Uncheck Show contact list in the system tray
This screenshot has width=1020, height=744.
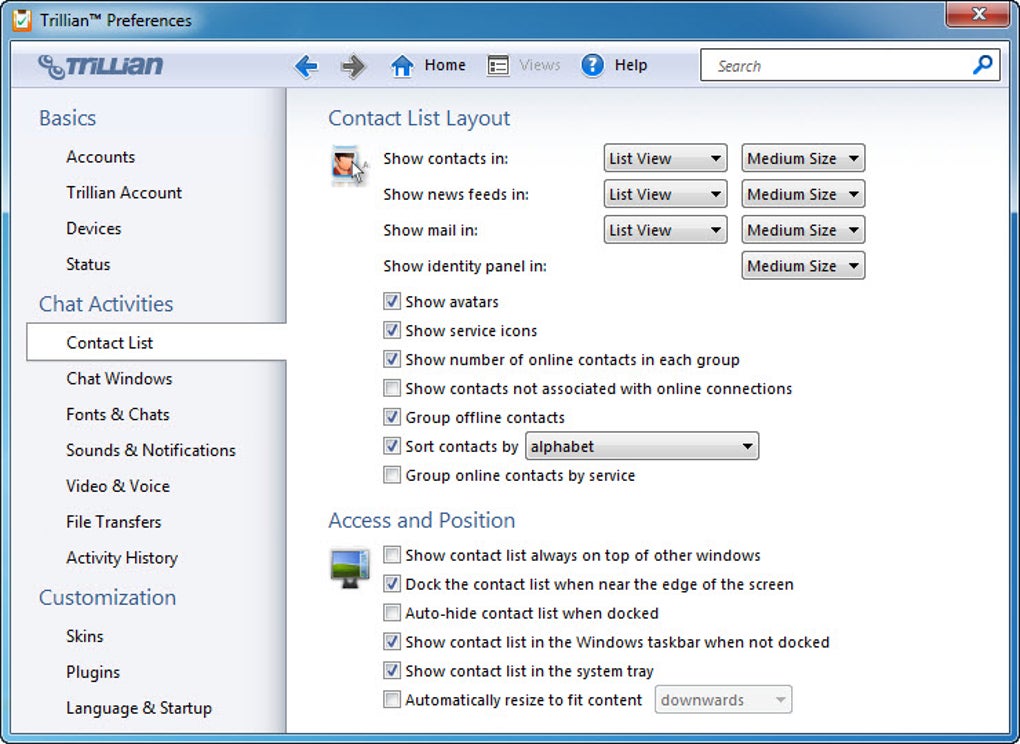(392, 671)
